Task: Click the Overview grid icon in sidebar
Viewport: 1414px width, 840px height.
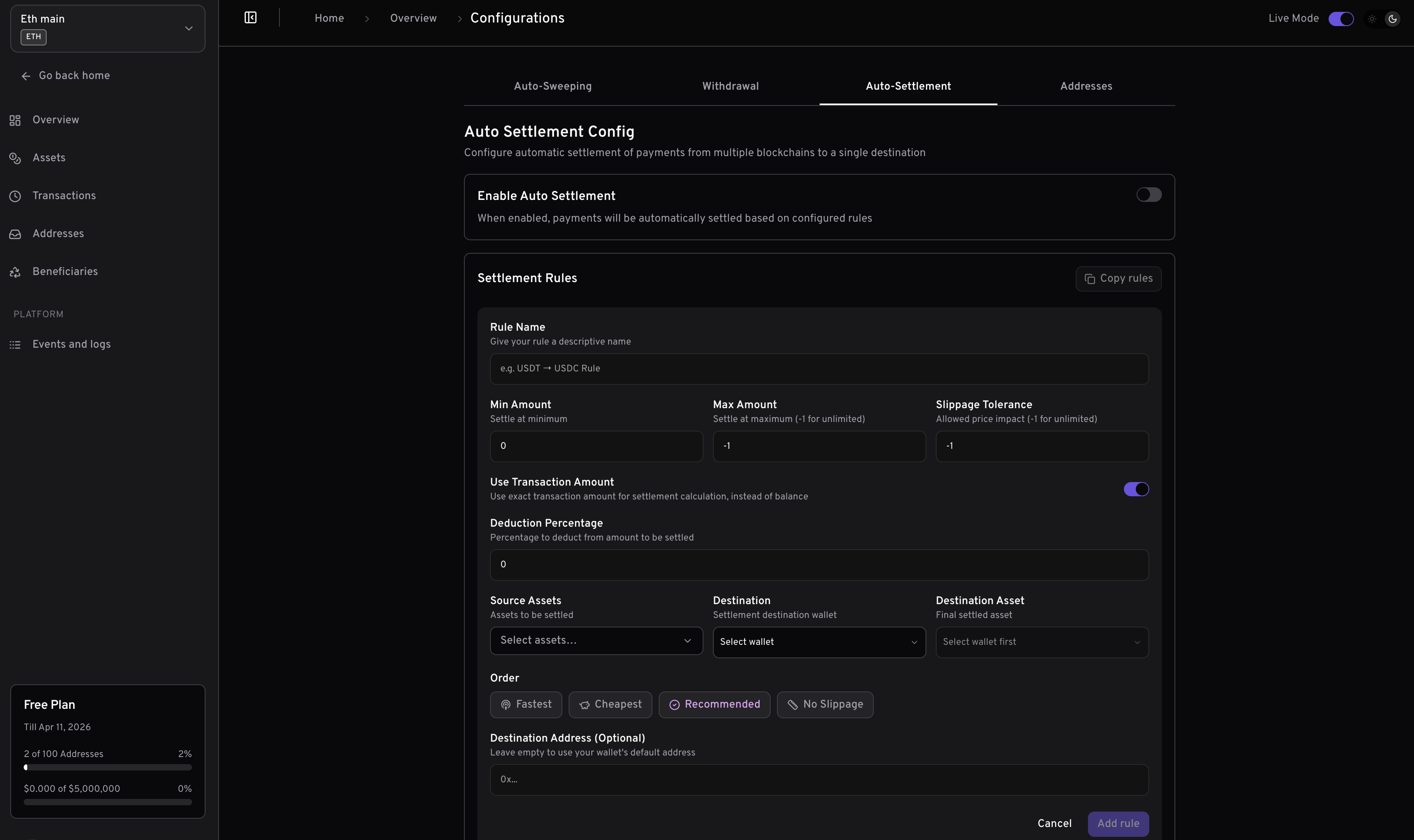Action: [15, 121]
